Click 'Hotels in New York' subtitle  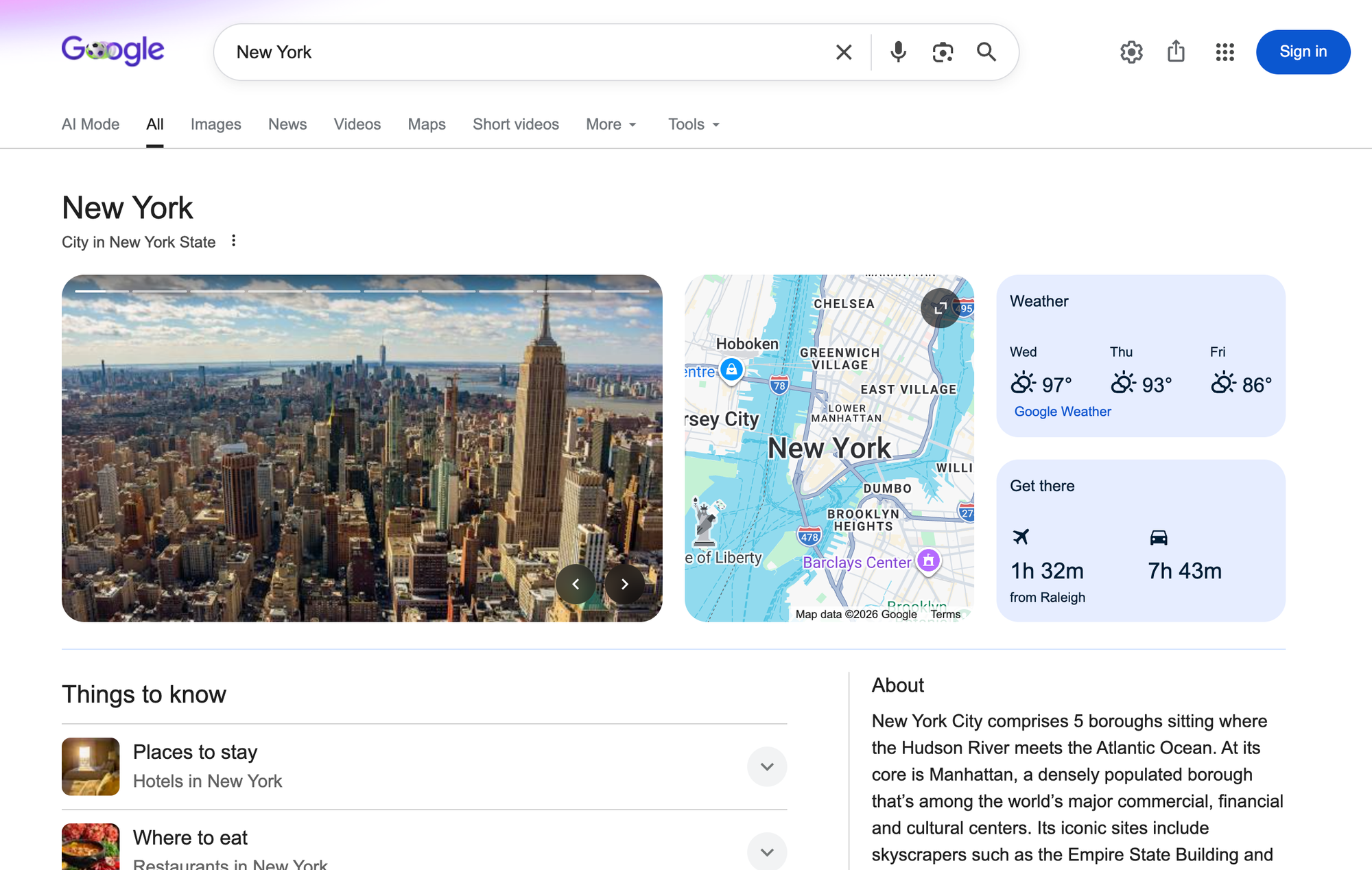(x=207, y=781)
